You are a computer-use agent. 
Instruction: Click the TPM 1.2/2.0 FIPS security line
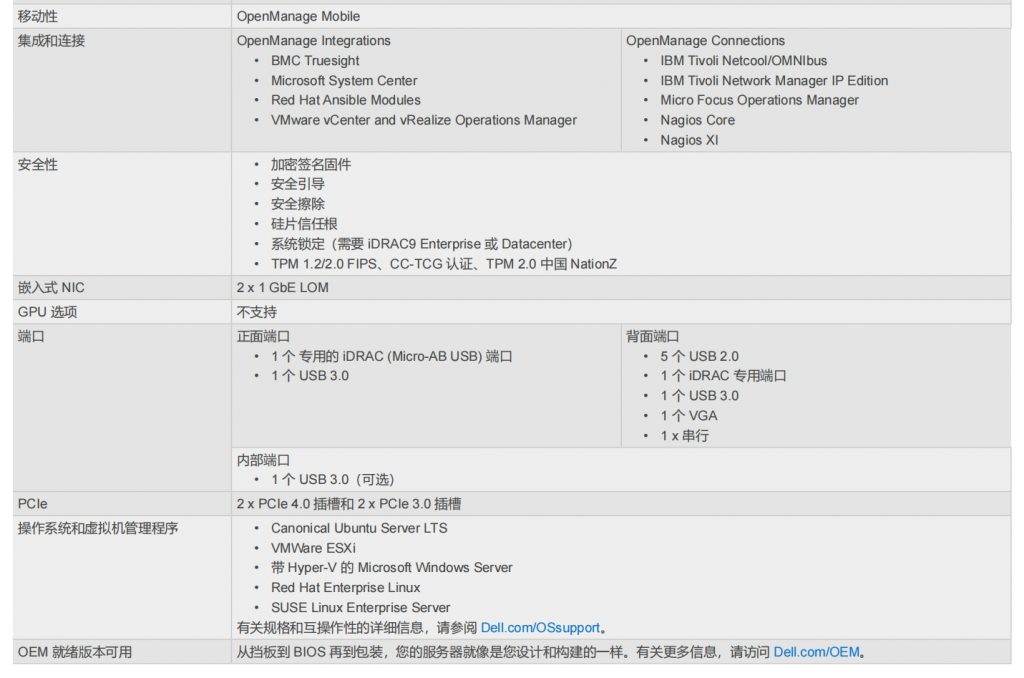(450, 264)
